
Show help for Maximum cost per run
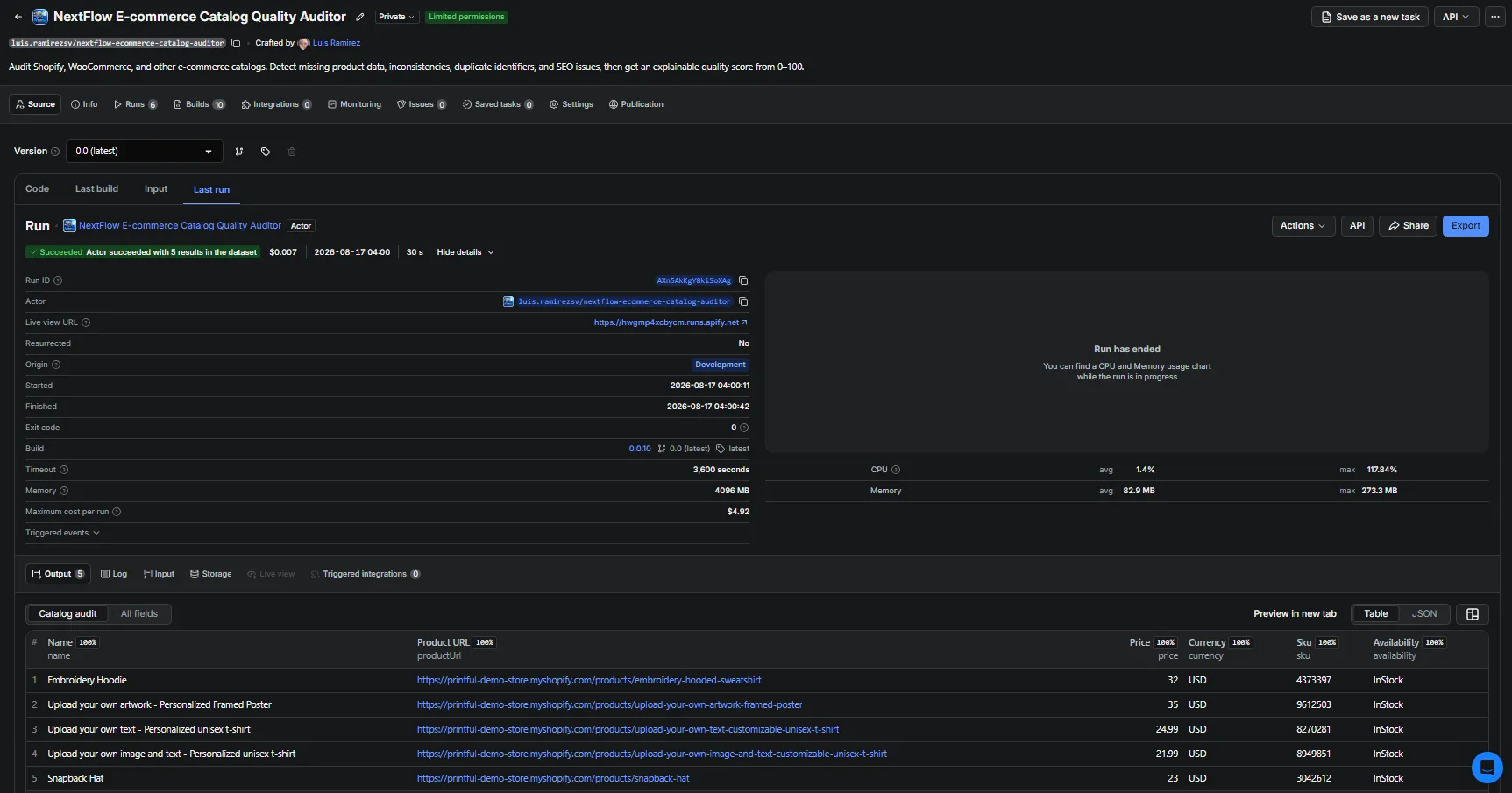117,512
